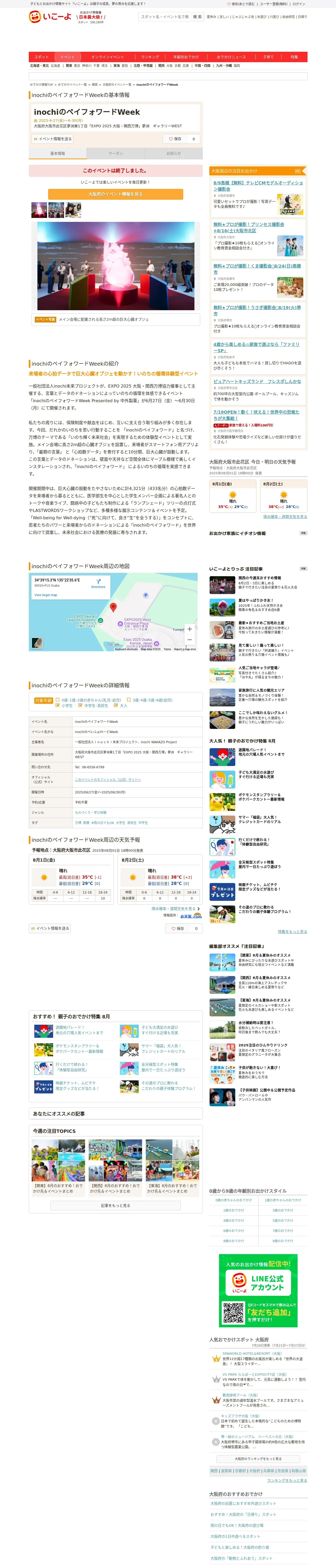
Task: Click the top イベント情報を送る mail button
Action: (x=52, y=139)
